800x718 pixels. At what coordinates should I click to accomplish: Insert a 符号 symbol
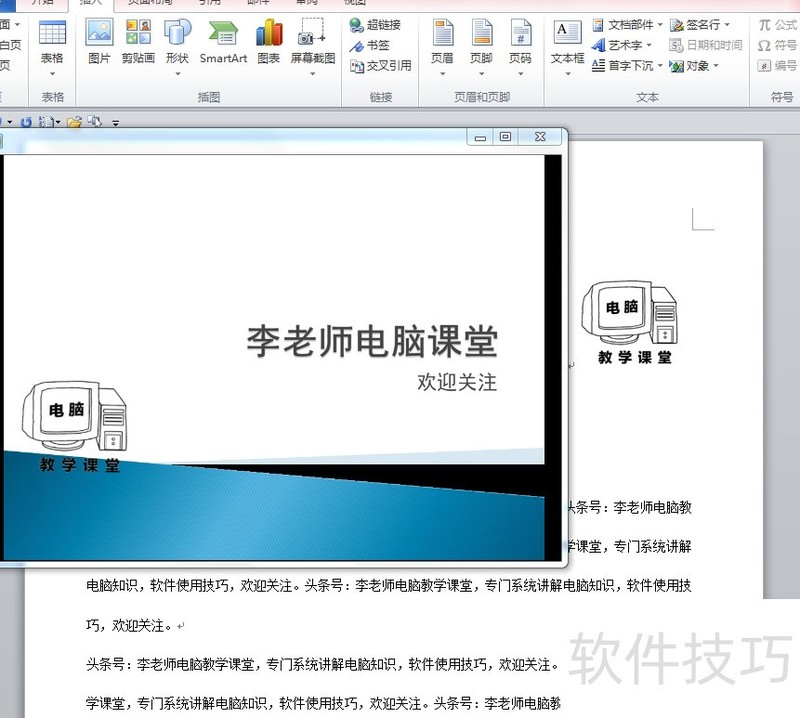(x=778, y=45)
